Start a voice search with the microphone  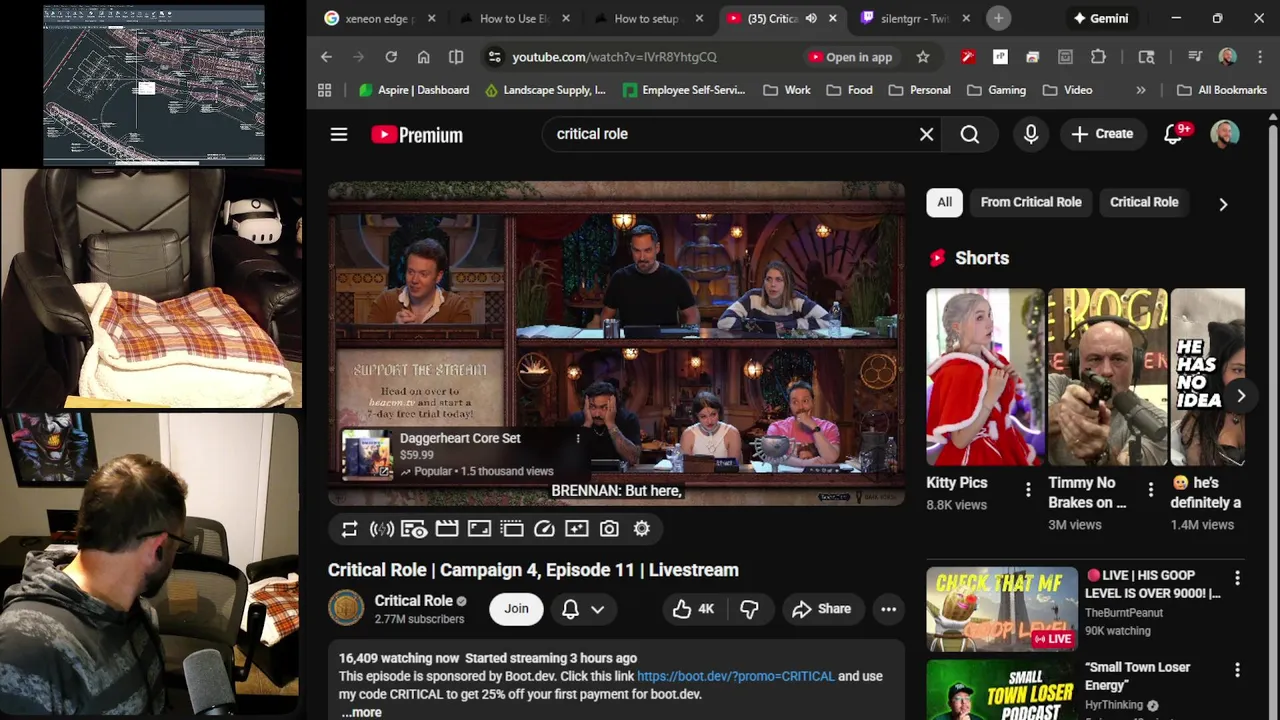click(1031, 134)
